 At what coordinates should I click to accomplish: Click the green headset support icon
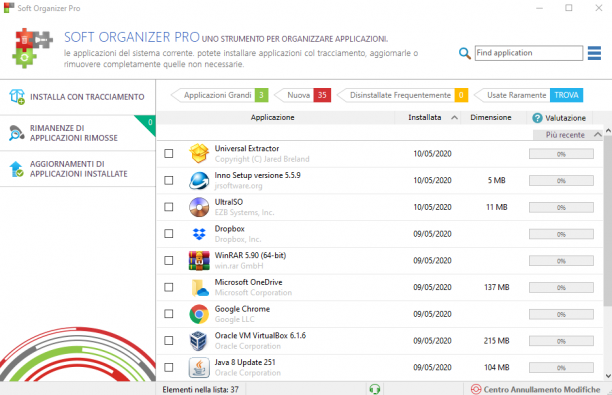coord(374,389)
